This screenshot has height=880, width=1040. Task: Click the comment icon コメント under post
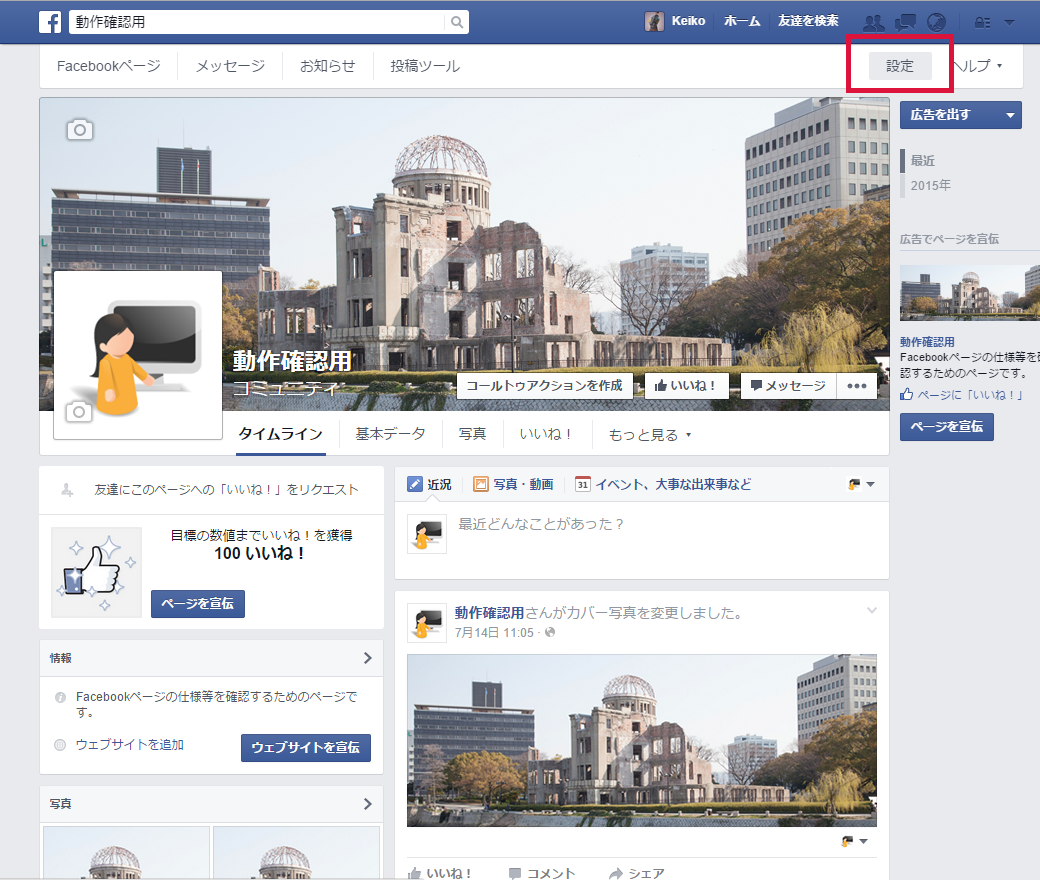(515, 873)
